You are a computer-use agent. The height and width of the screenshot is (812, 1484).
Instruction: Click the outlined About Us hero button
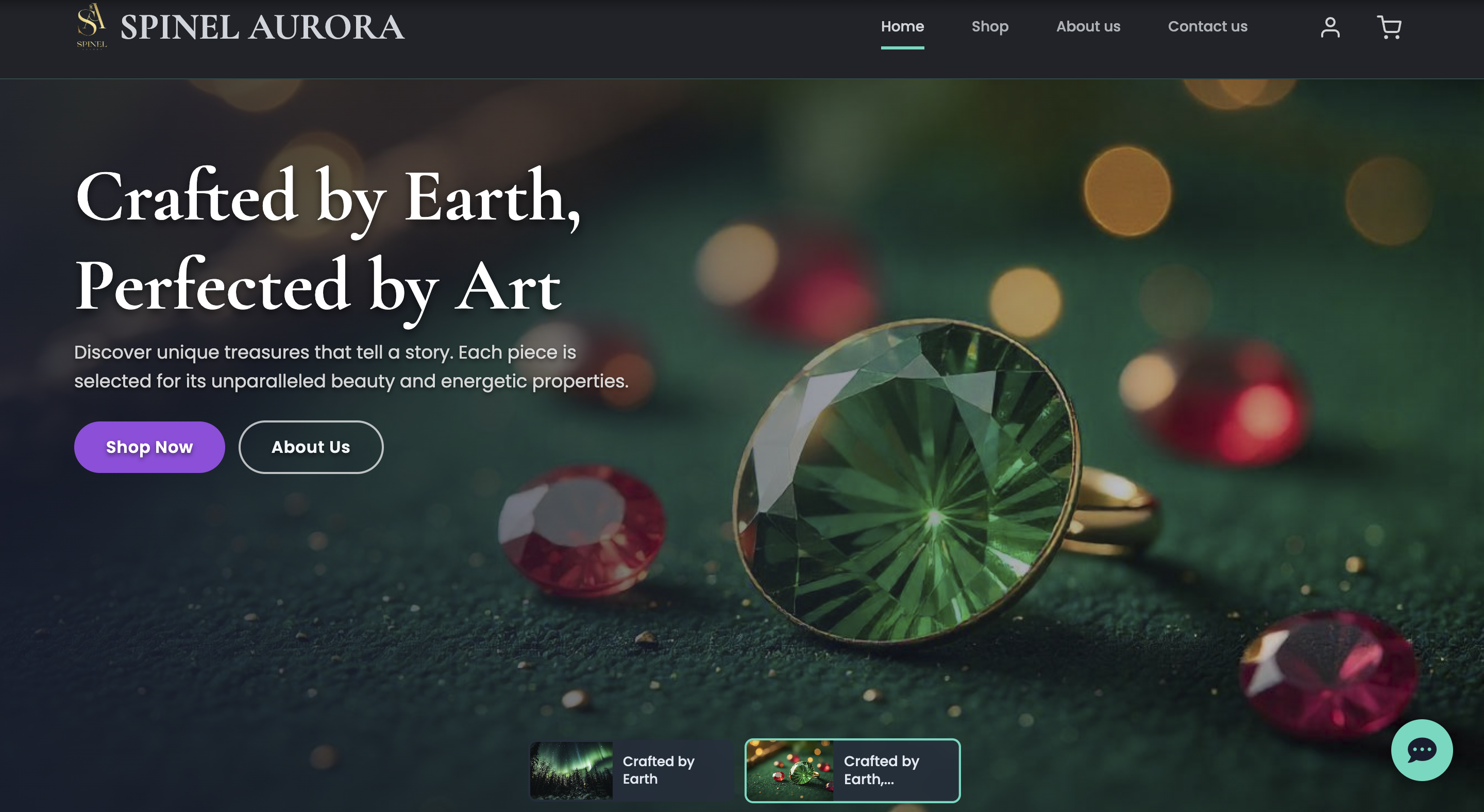311,447
